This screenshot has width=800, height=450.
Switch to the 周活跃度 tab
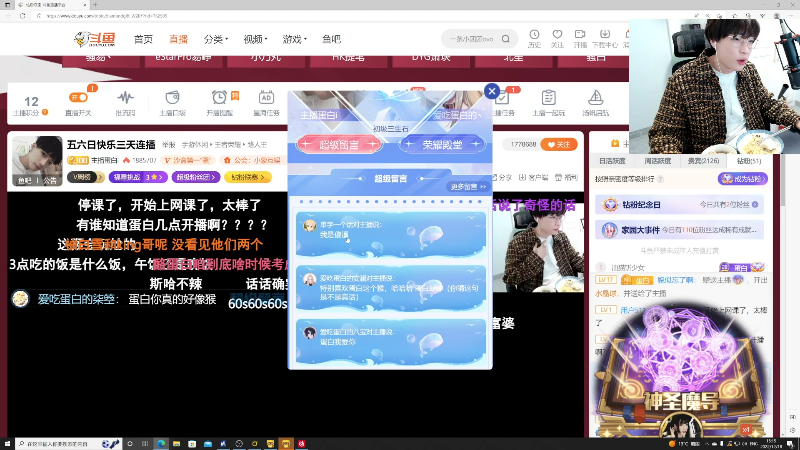pyautogui.click(x=658, y=161)
